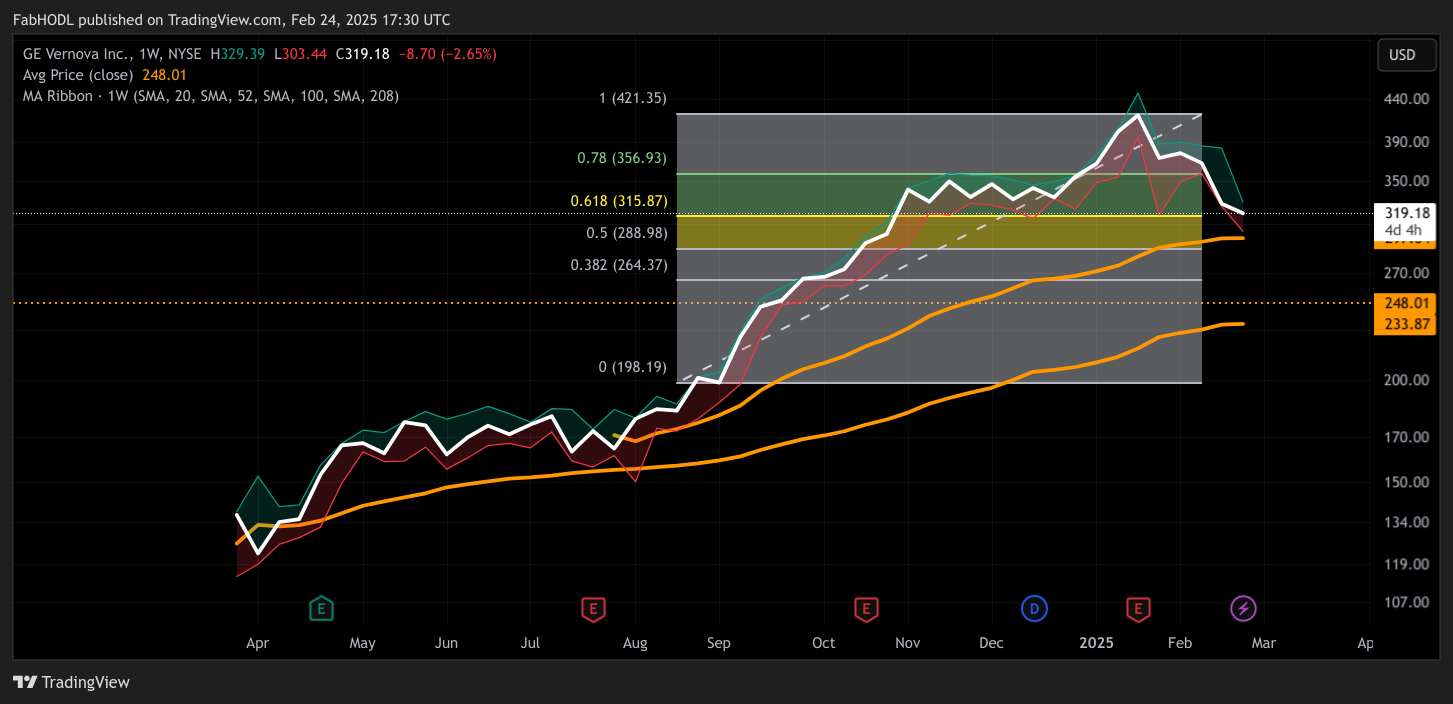This screenshot has width=1453, height=704.
Task: Click the Fibonacci 0.78 (356.93) label
Action: [x=622, y=158]
